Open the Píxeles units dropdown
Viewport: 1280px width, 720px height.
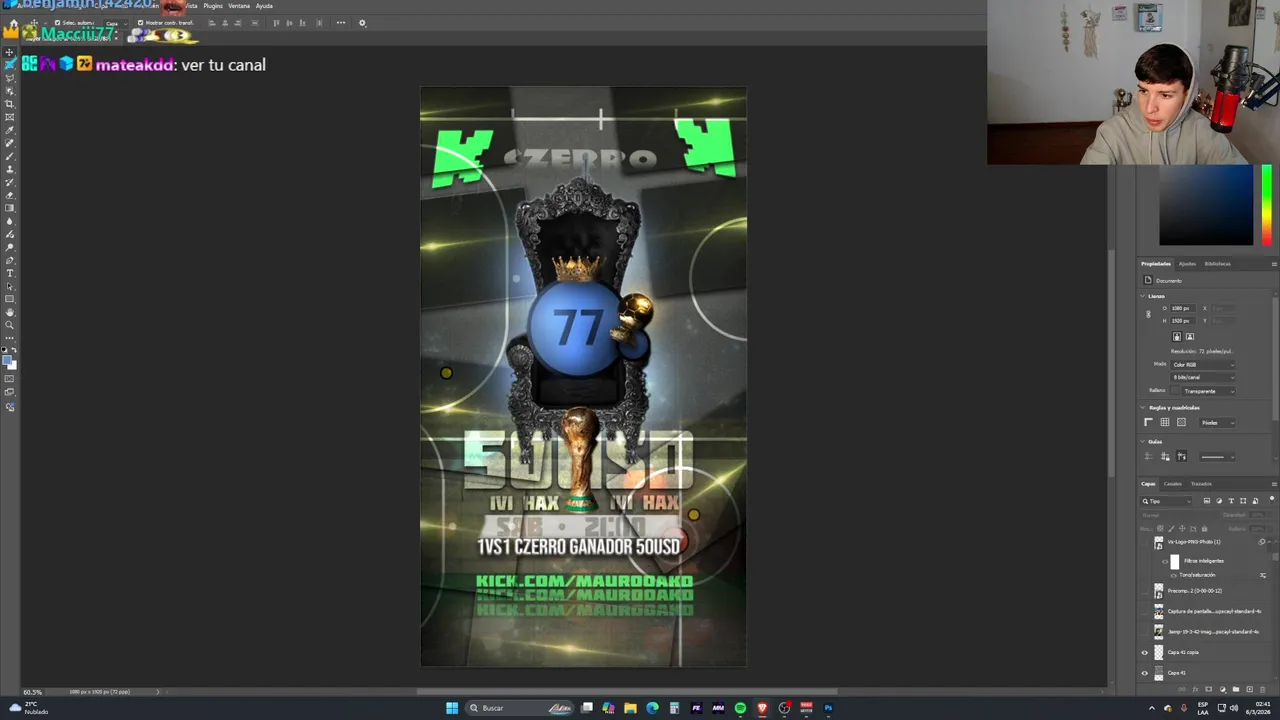point(1216,423)
